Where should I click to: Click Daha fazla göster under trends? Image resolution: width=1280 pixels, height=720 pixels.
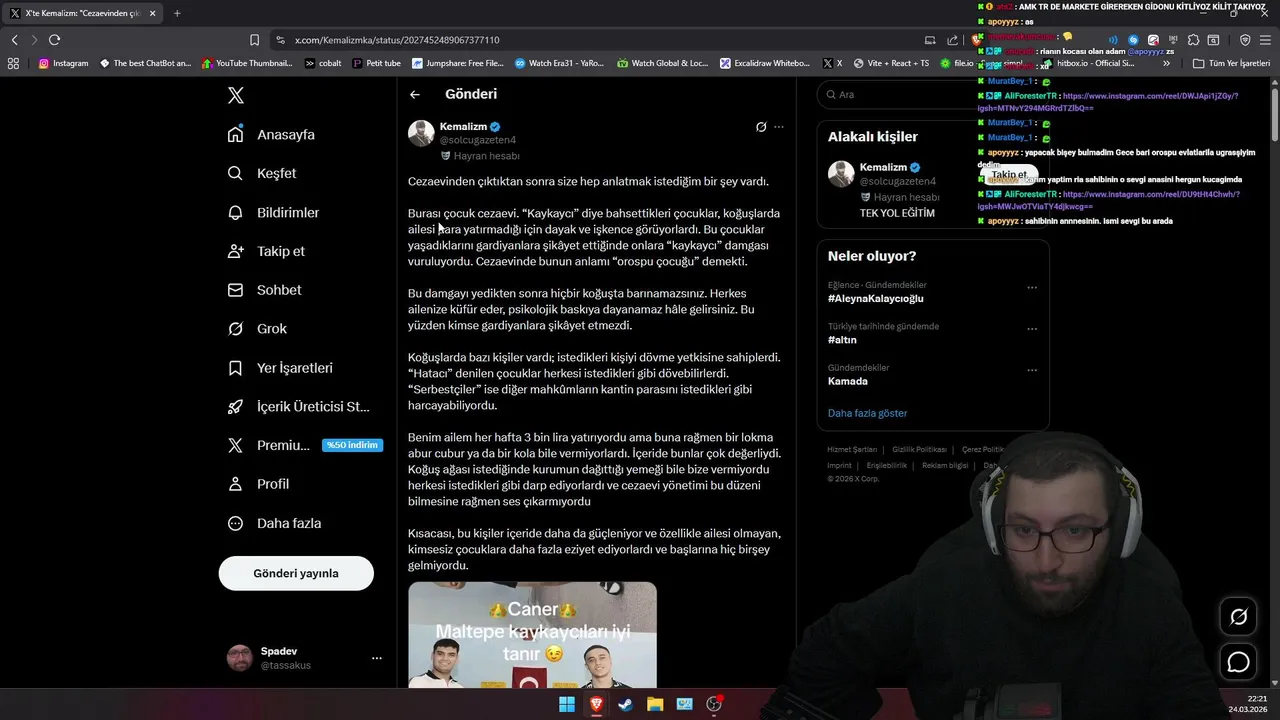[x=867, y=413]
